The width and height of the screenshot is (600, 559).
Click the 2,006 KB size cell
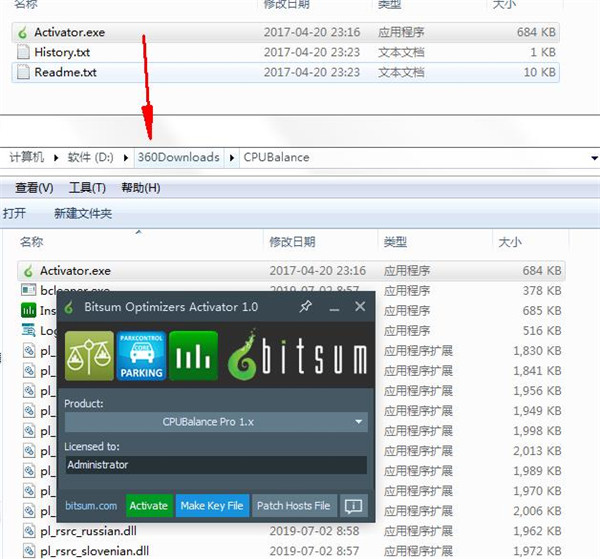[x=537, y=511]
